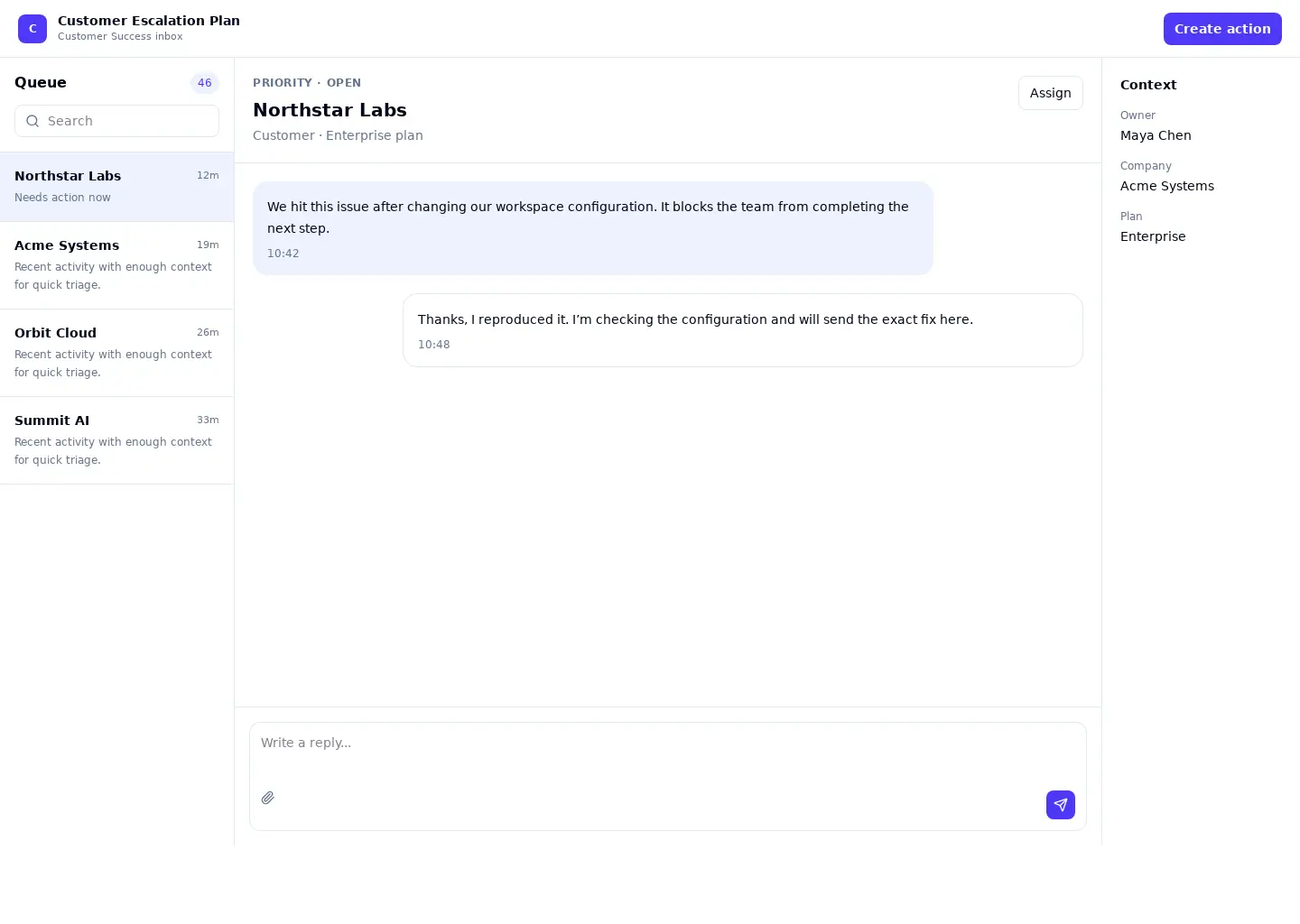1300x924 pixels.
Task: Click the Customer Escalation Plan title
Action: coord(149,21)
